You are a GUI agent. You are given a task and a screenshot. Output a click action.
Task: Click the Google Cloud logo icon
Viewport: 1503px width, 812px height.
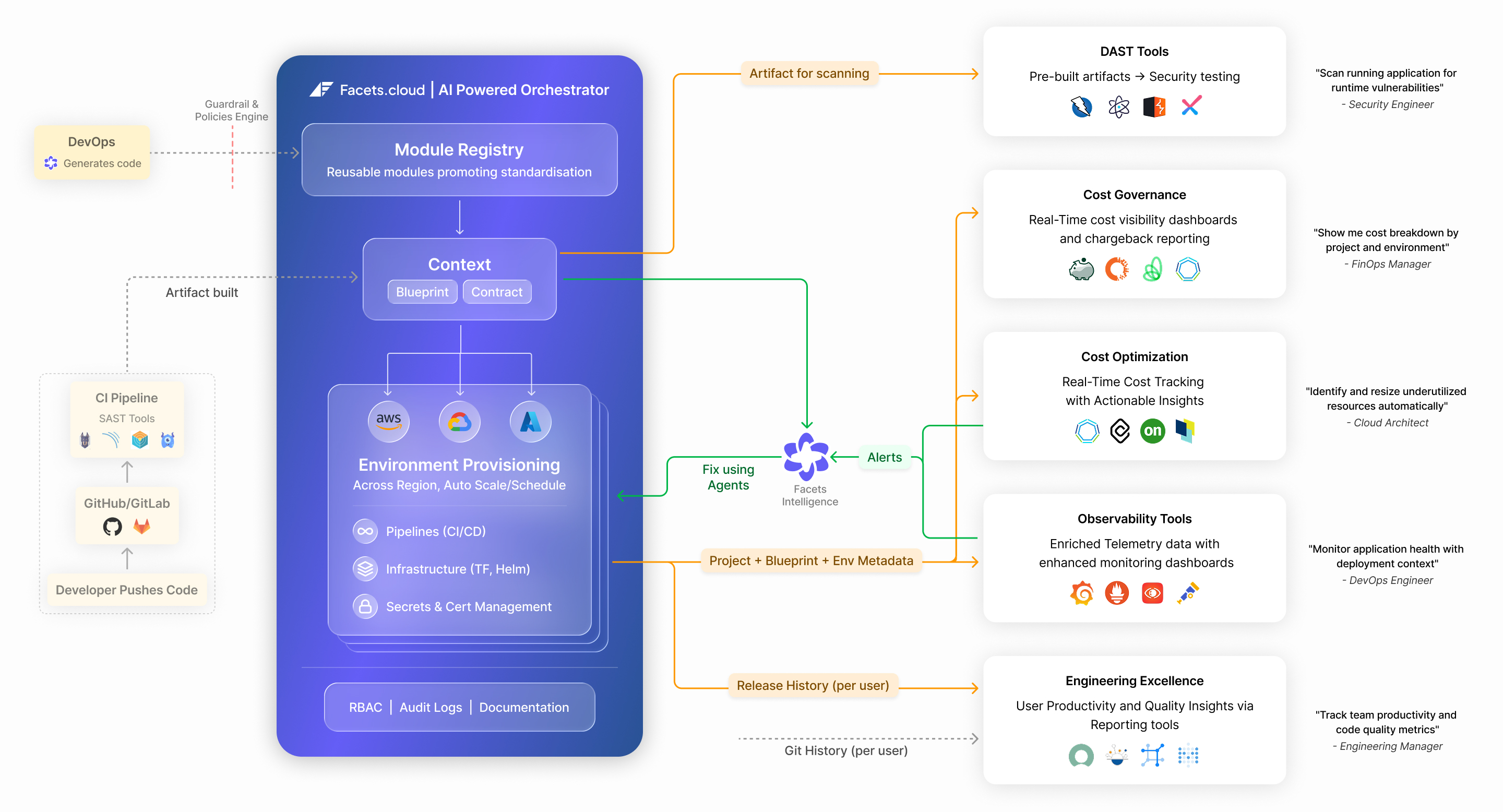coord(459,421)
